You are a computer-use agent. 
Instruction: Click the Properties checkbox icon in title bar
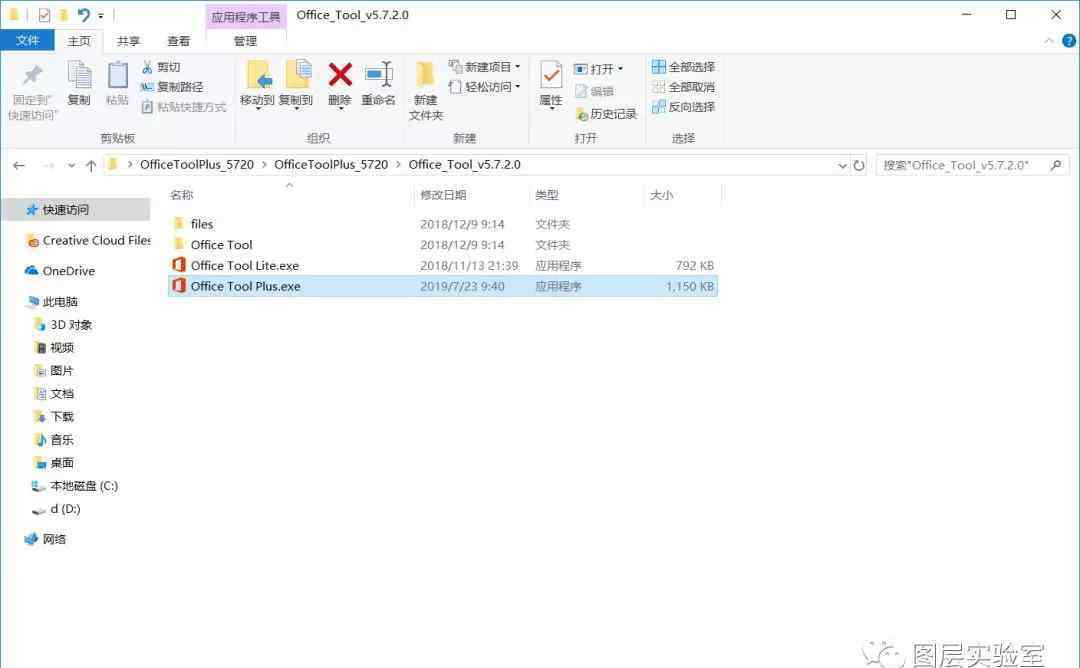44,14
